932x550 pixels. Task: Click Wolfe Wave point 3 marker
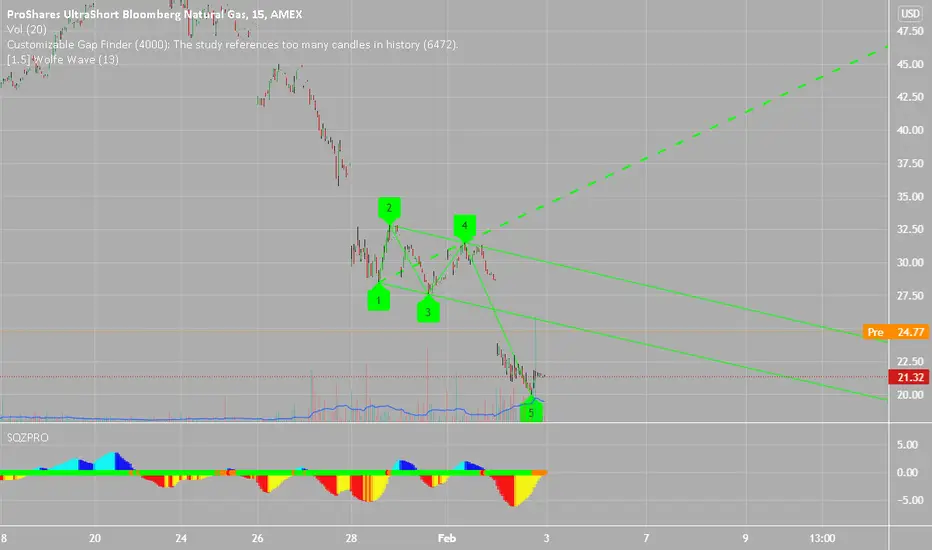point(428,310)
